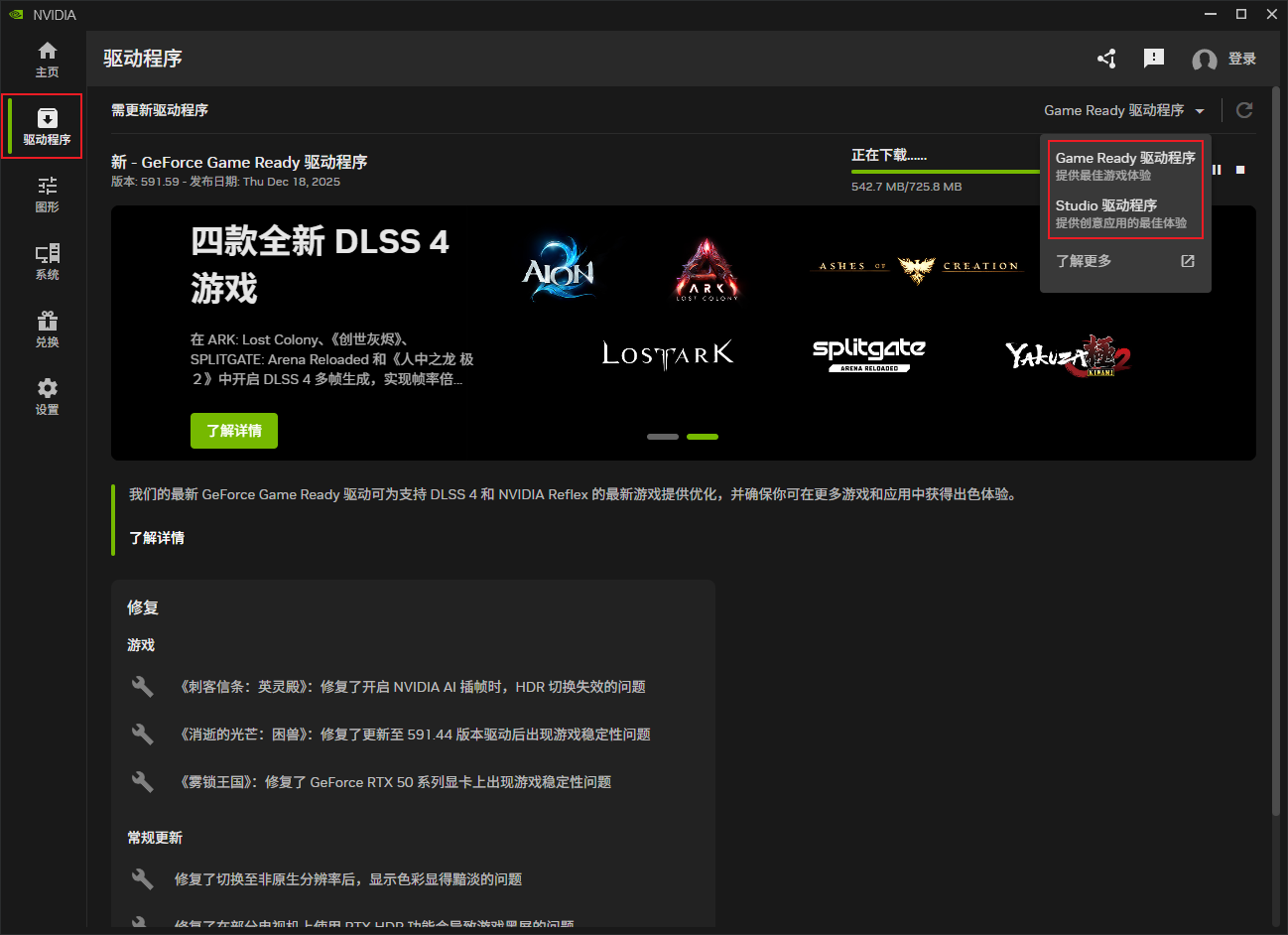Open the 驱动程序 drivers sidebar item
Viewport: 1288px width, 935px height.
pyautogui.click(x=47, y=127)
